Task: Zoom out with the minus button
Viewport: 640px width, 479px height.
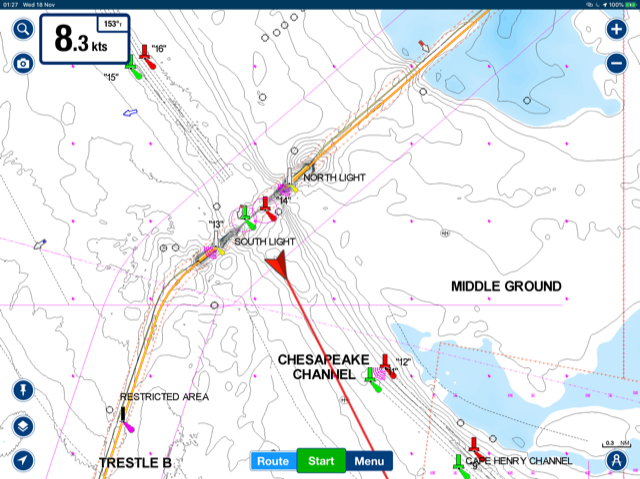Action: (x=617, y=63)
